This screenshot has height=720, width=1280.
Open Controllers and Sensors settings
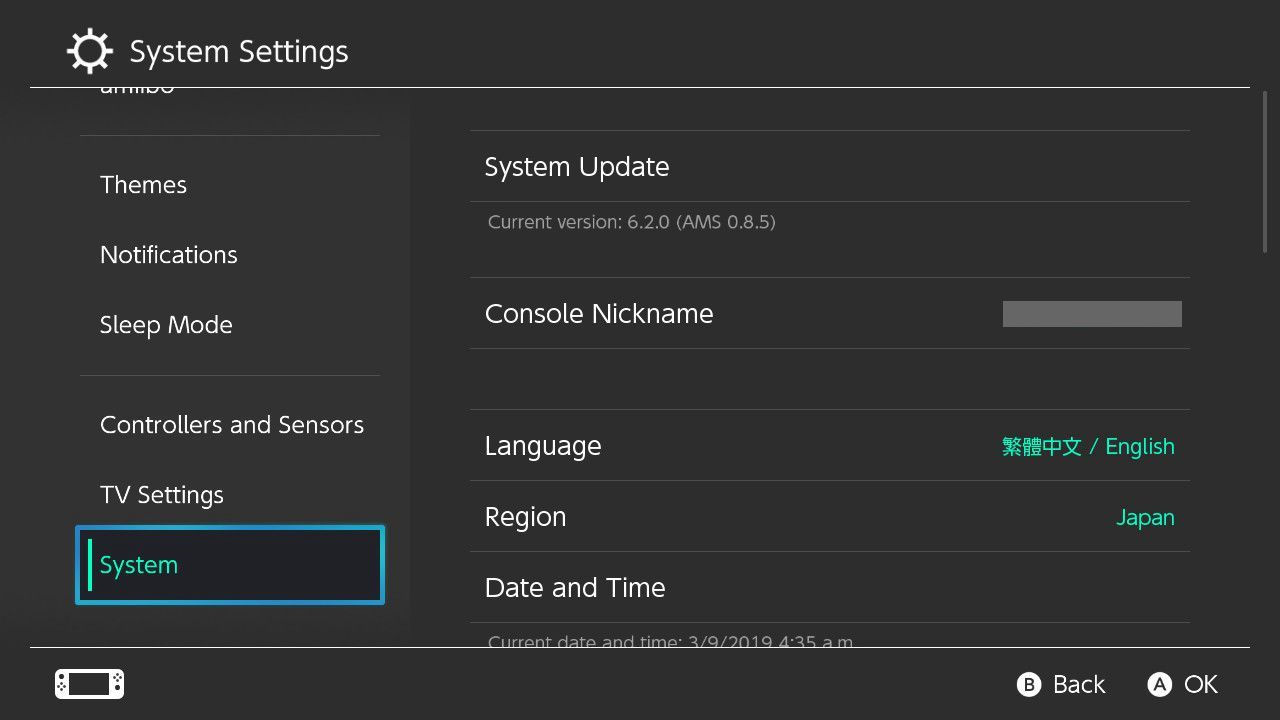(x=230, y=425)
